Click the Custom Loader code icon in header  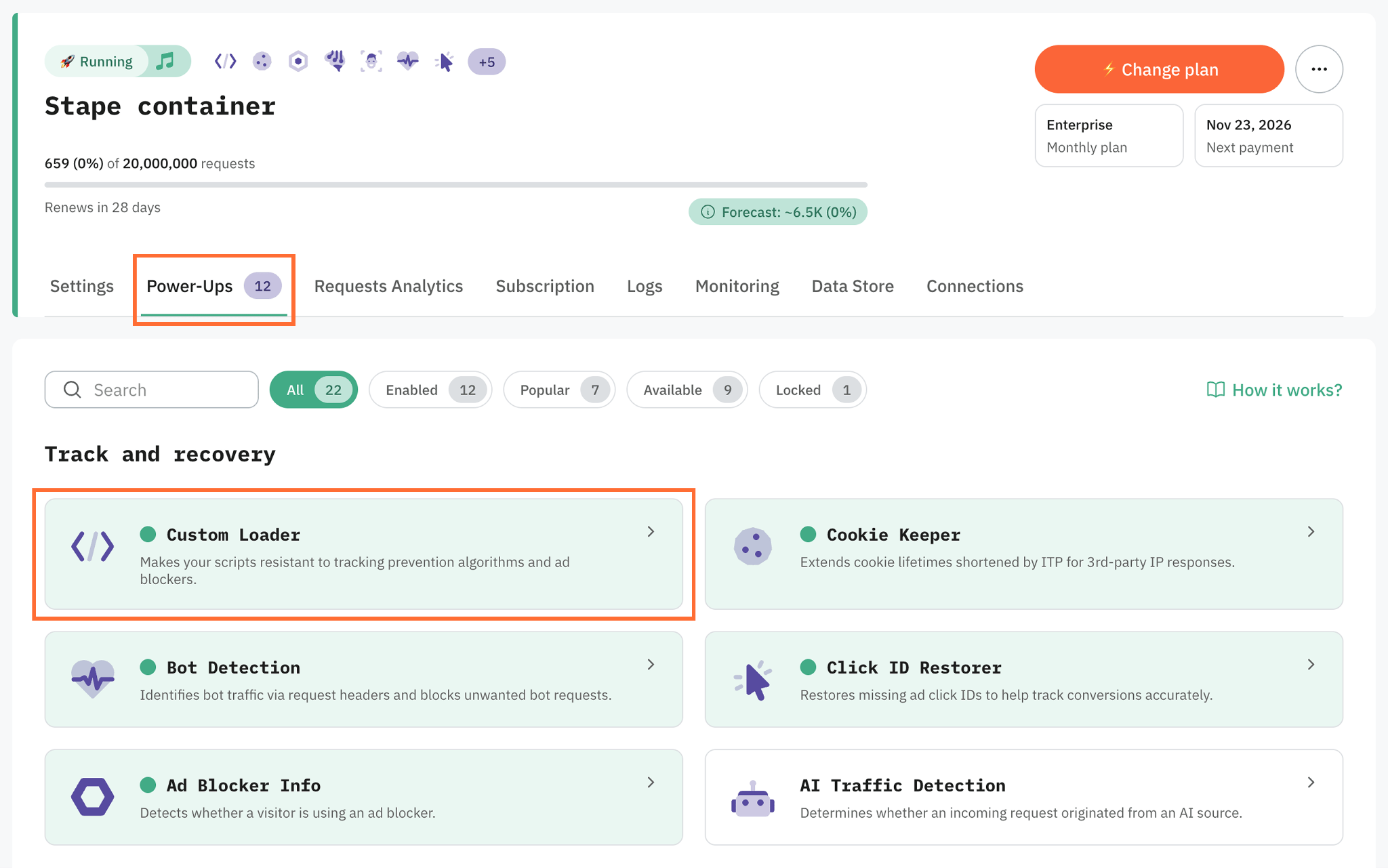(x=225, y=62)
